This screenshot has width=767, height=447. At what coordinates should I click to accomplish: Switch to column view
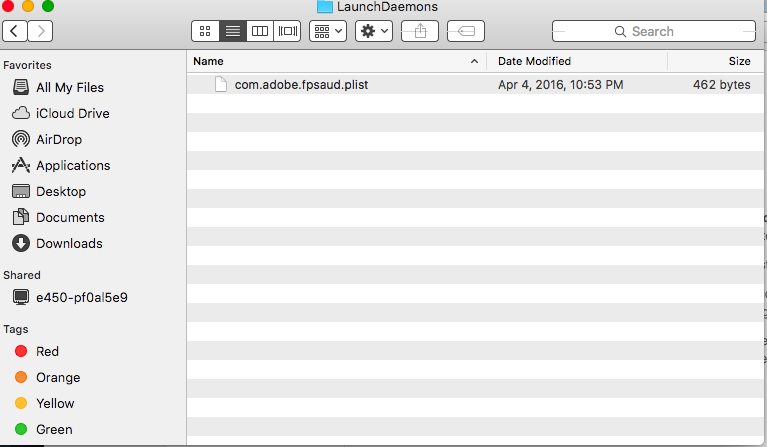(260, 31)
